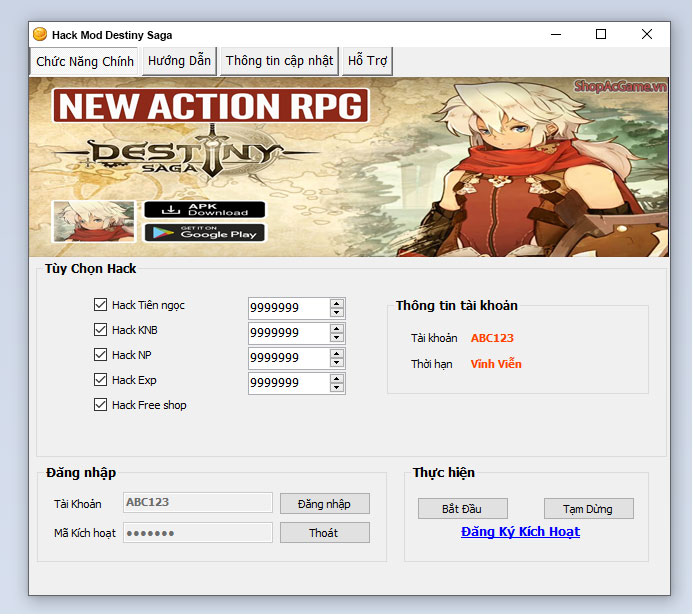Viewport: 693px width, 616px height.
Task: Increase the Hack Exp value with up arrow
Action: coord(337,379)
